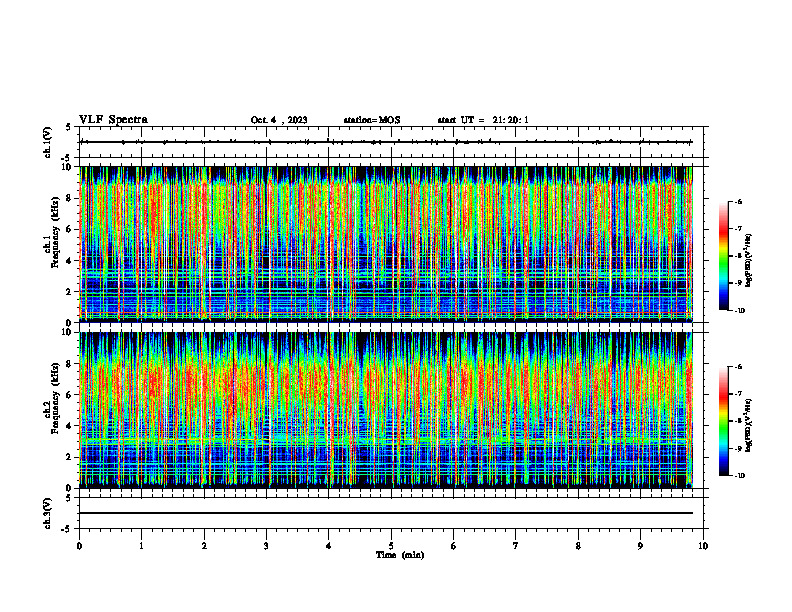
Task: Click time axis tick label "0"
Action: point(79,546)
